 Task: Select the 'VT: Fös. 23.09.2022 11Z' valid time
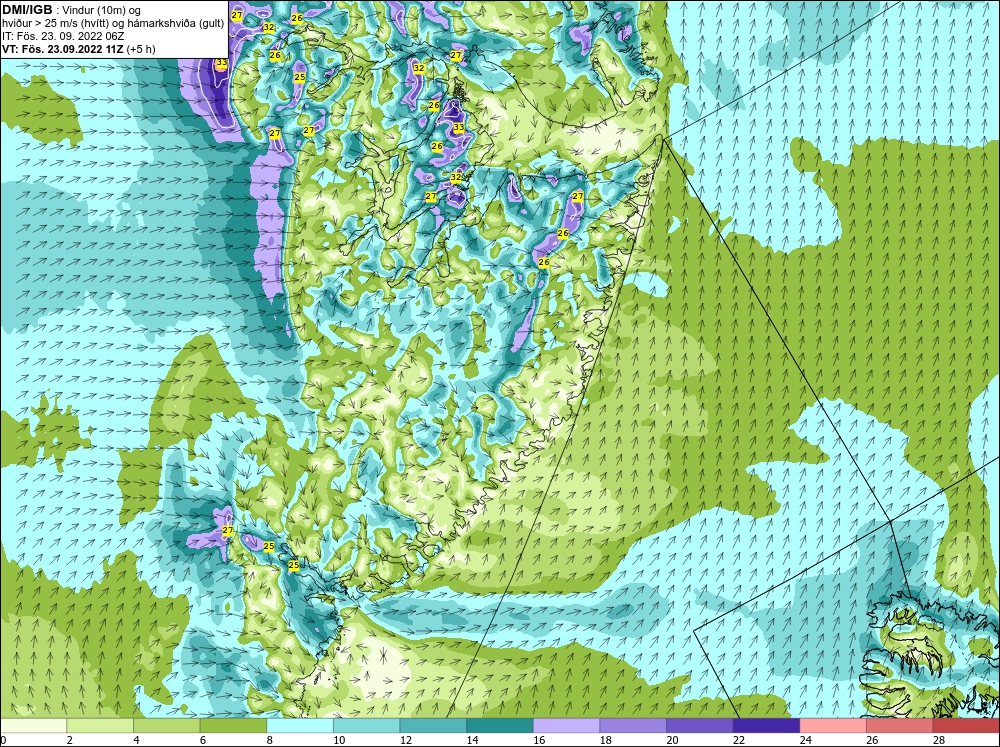pyautogui.click(x=63, y=49)
